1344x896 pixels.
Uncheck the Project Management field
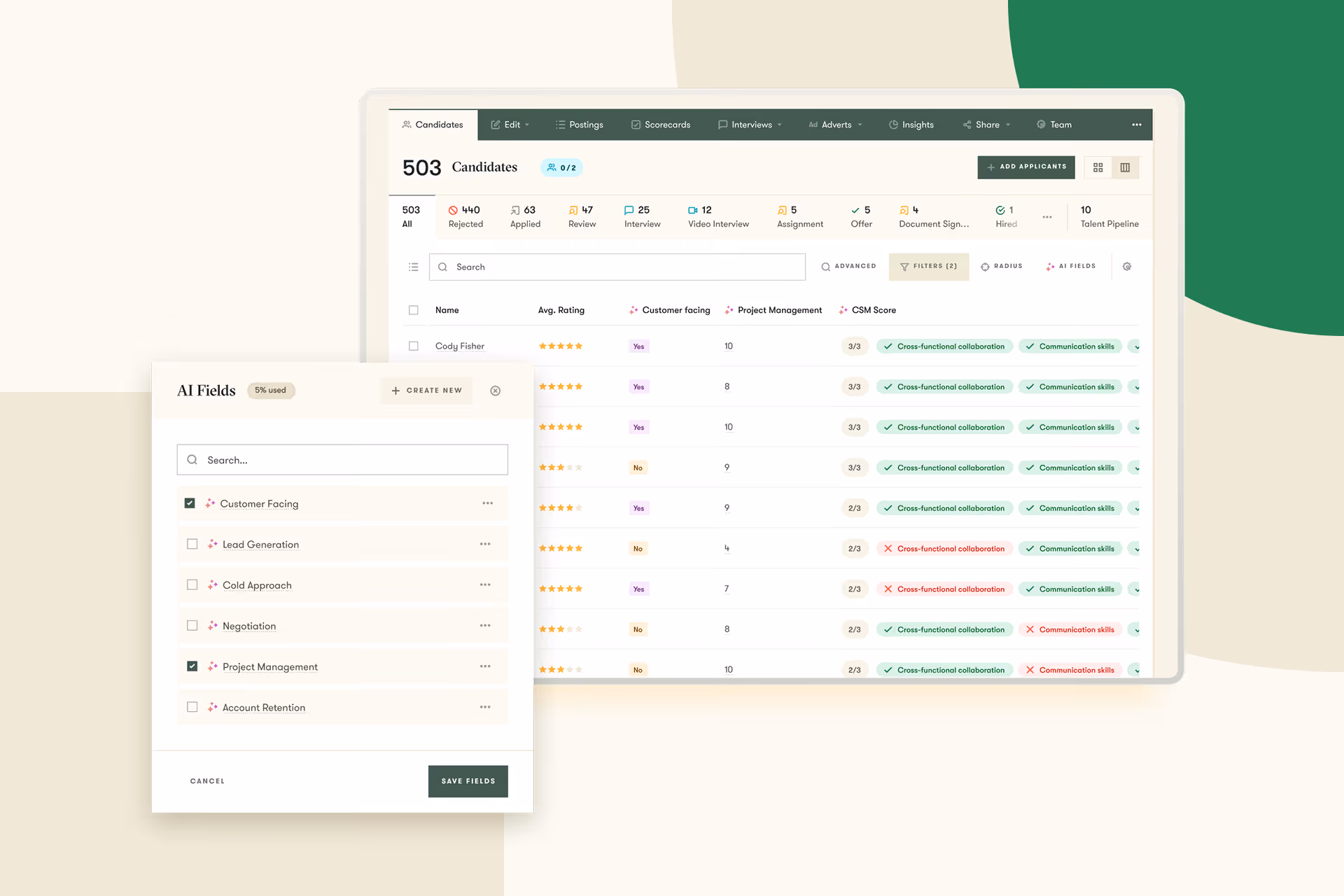pos(192,666)
